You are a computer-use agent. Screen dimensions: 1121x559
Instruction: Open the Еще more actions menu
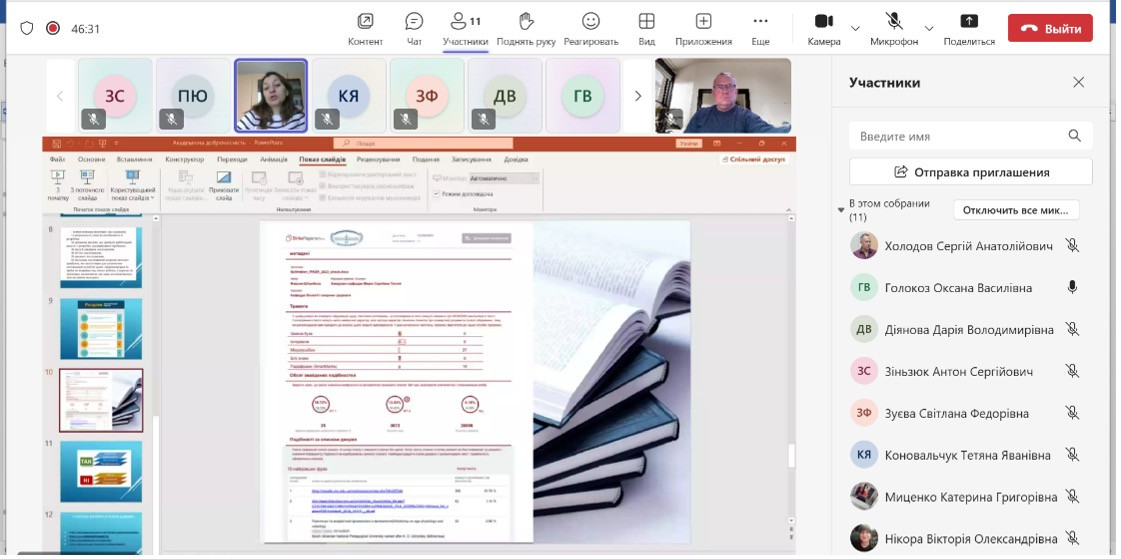pyautogui.click(x=761, y=29)
